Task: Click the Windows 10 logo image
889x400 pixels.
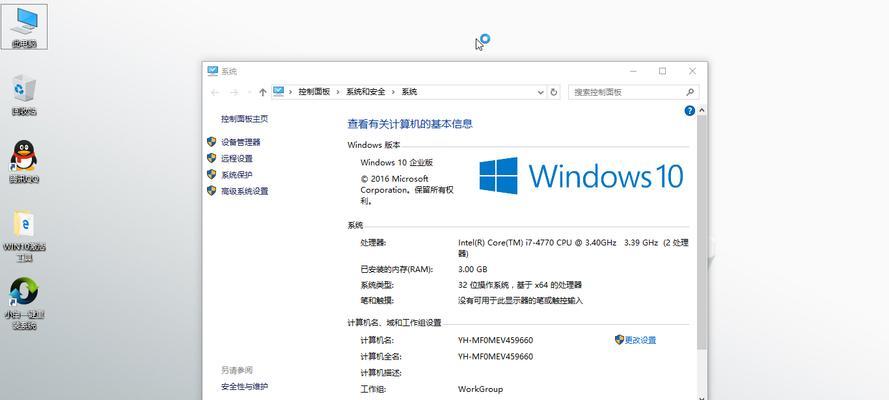Action: (581, 176)
